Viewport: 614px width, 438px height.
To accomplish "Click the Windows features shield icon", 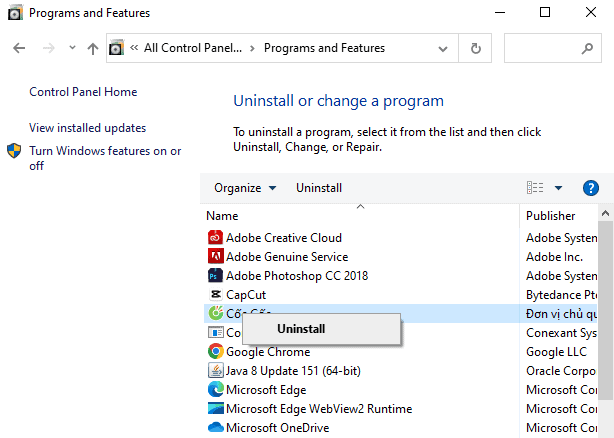I will point(14,151).
